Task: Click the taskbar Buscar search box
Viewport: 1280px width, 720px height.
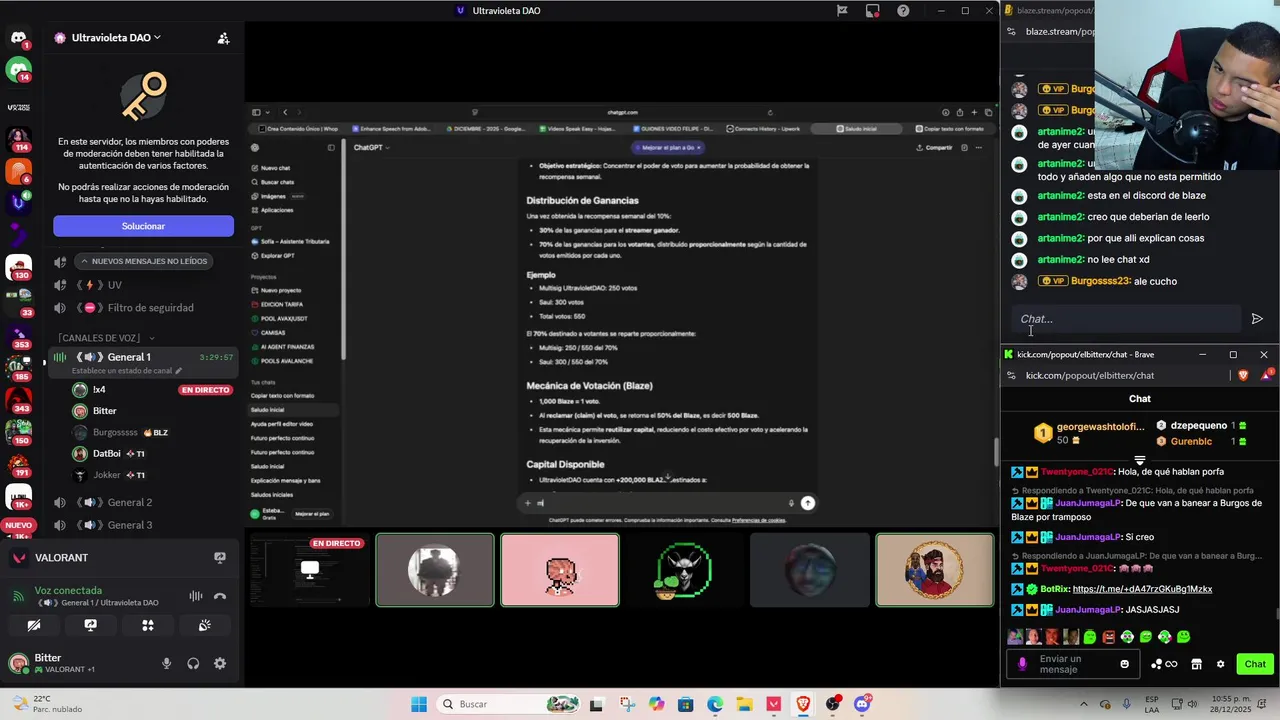Action: tap(510, 704)
